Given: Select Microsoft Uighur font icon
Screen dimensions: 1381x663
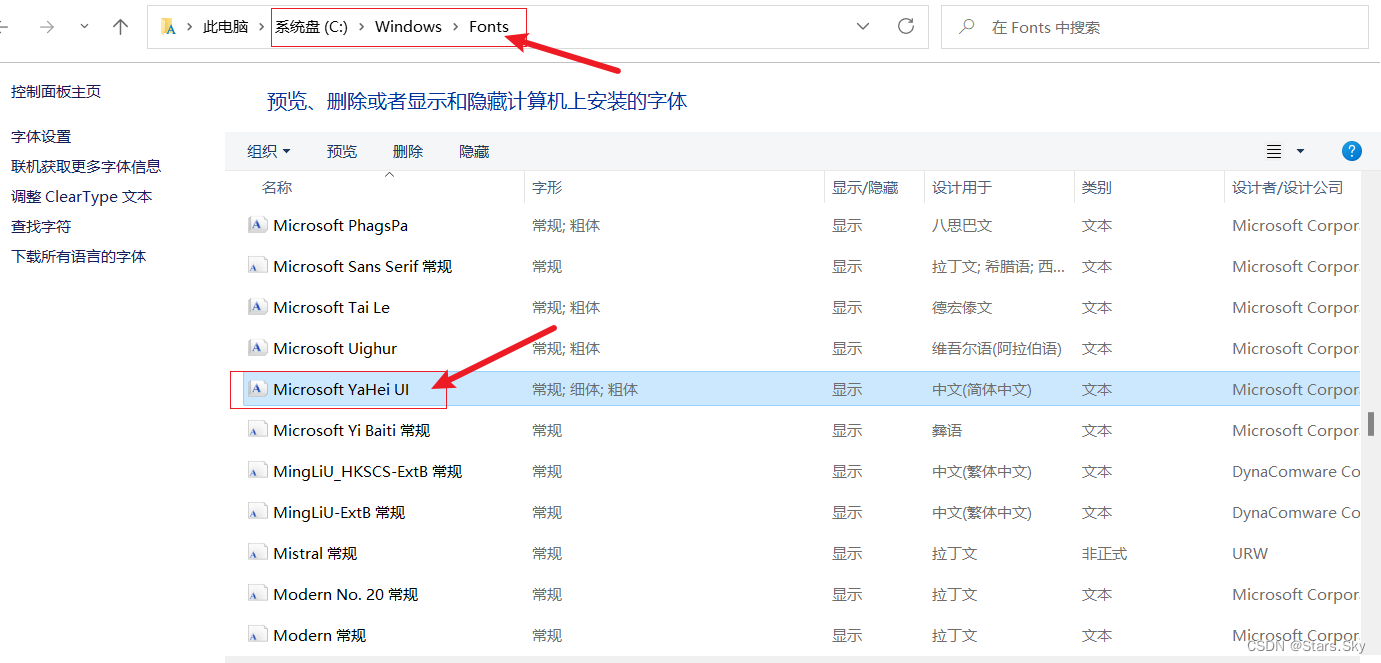Looking at the screenshot, I should tap(257, 348).
